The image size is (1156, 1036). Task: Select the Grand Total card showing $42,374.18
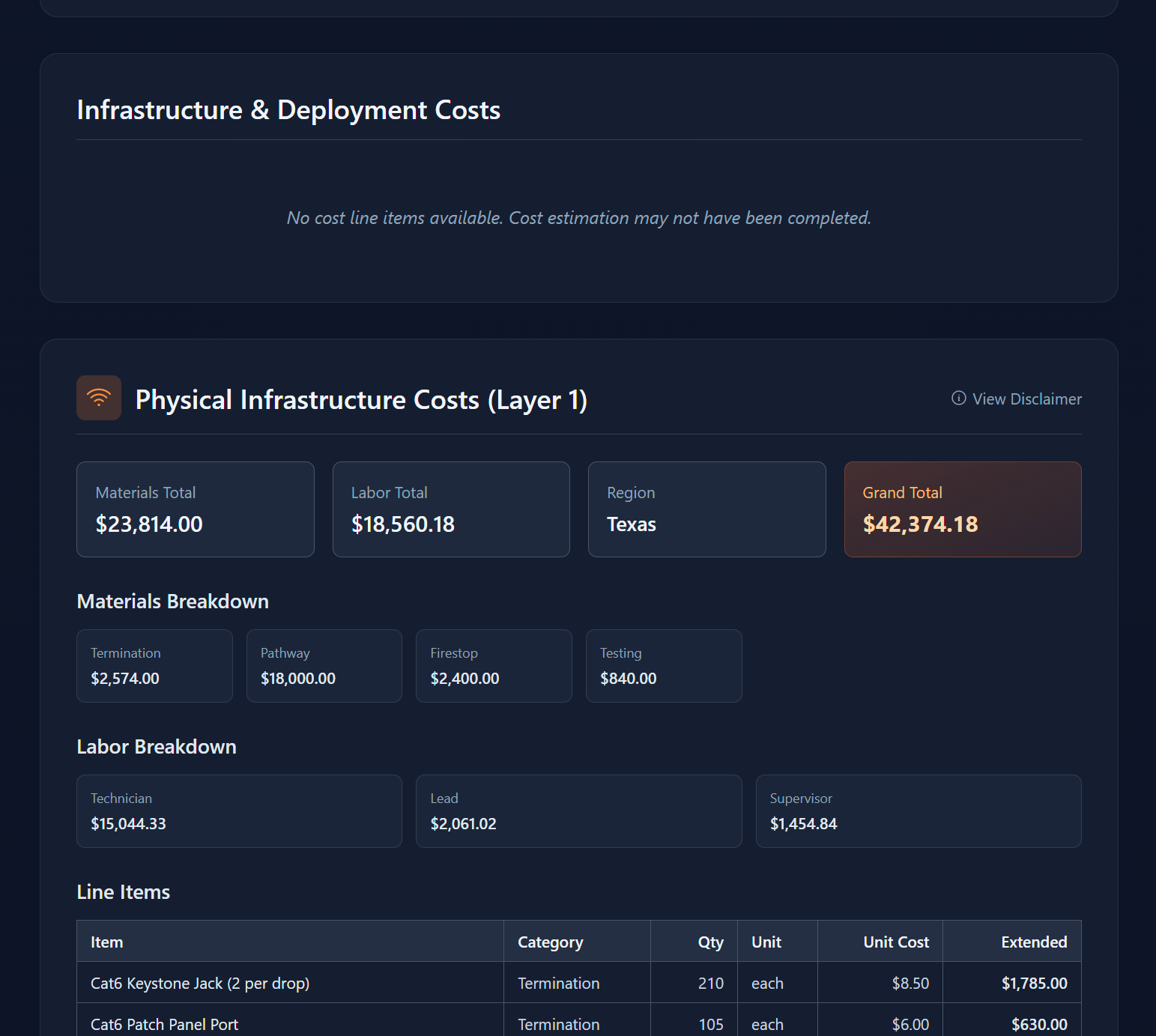[x=963, y=509]
